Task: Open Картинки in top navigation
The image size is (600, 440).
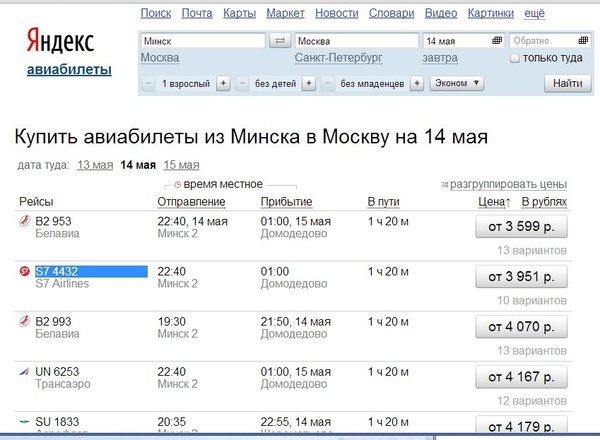Action: tap(491, 13)
